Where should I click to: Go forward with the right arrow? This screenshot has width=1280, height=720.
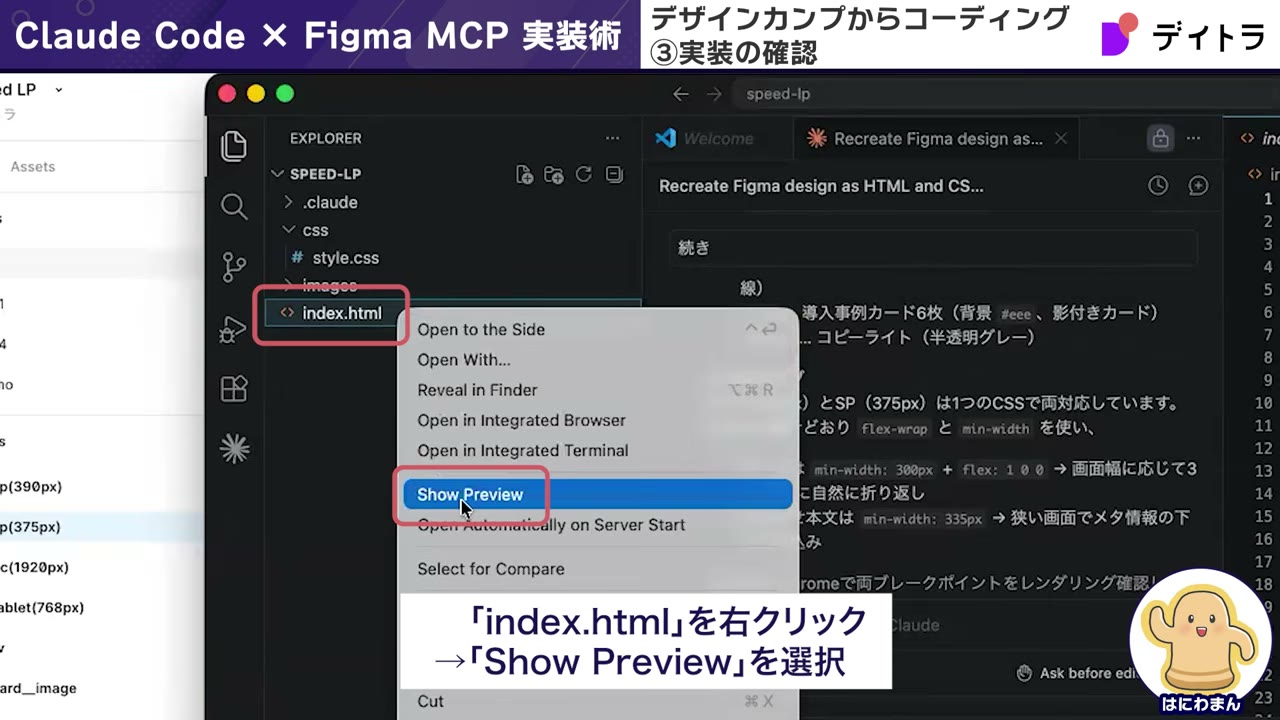coord(714,94)
